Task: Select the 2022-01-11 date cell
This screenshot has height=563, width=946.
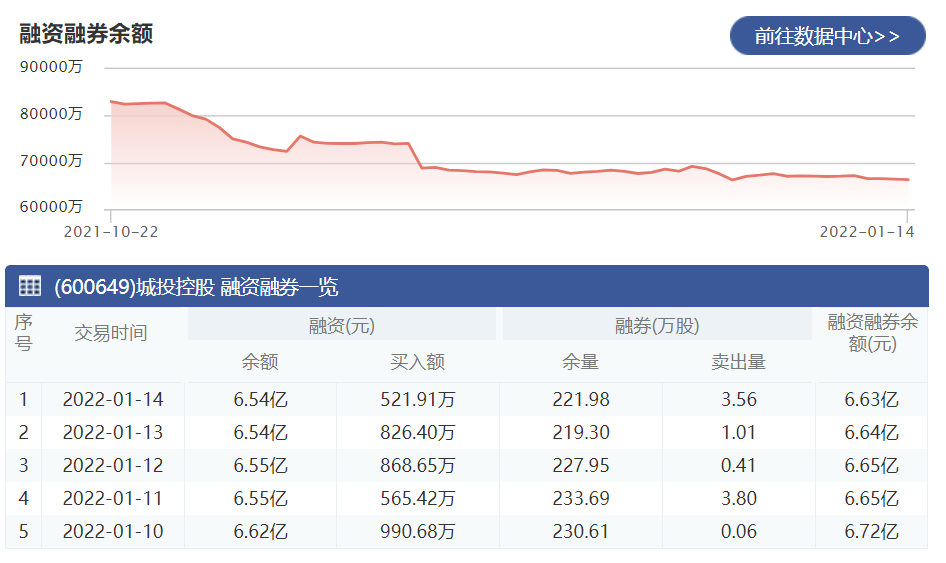Action: point(113,498)
